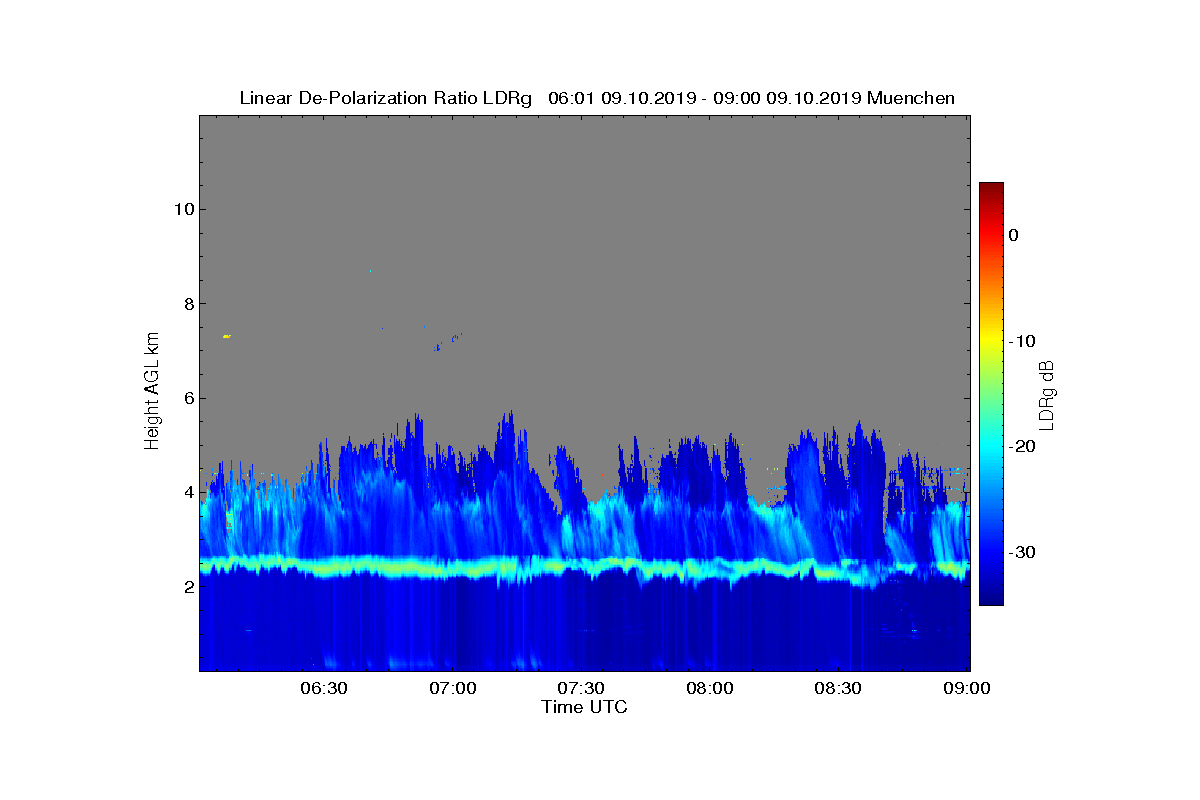Click the '08:30' time tick label
Screen dimensions: 1200x800
coord(839,689)
